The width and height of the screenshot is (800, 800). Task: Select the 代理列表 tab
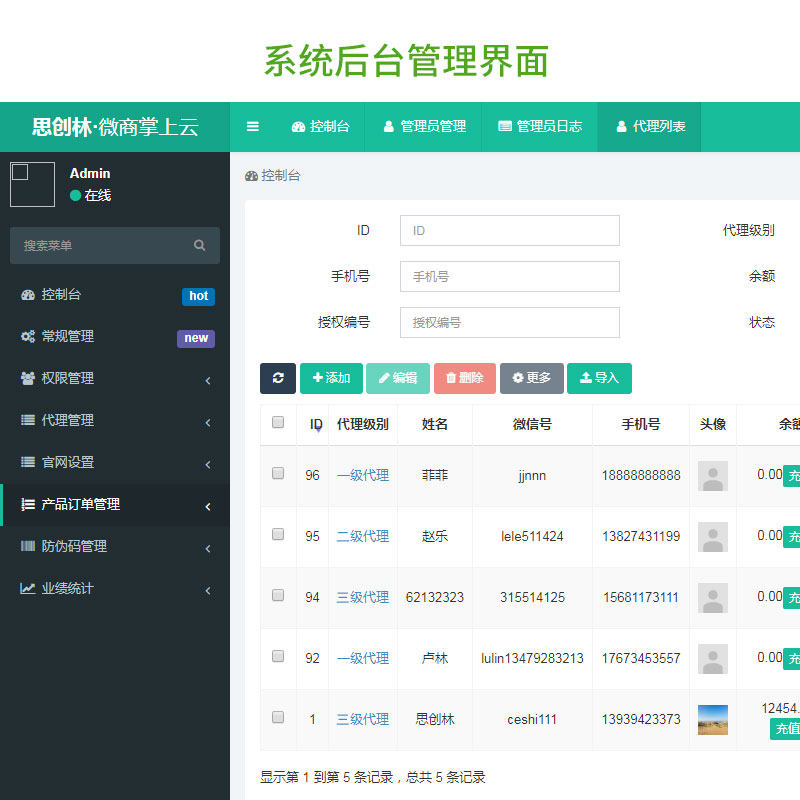click(649, 127)
